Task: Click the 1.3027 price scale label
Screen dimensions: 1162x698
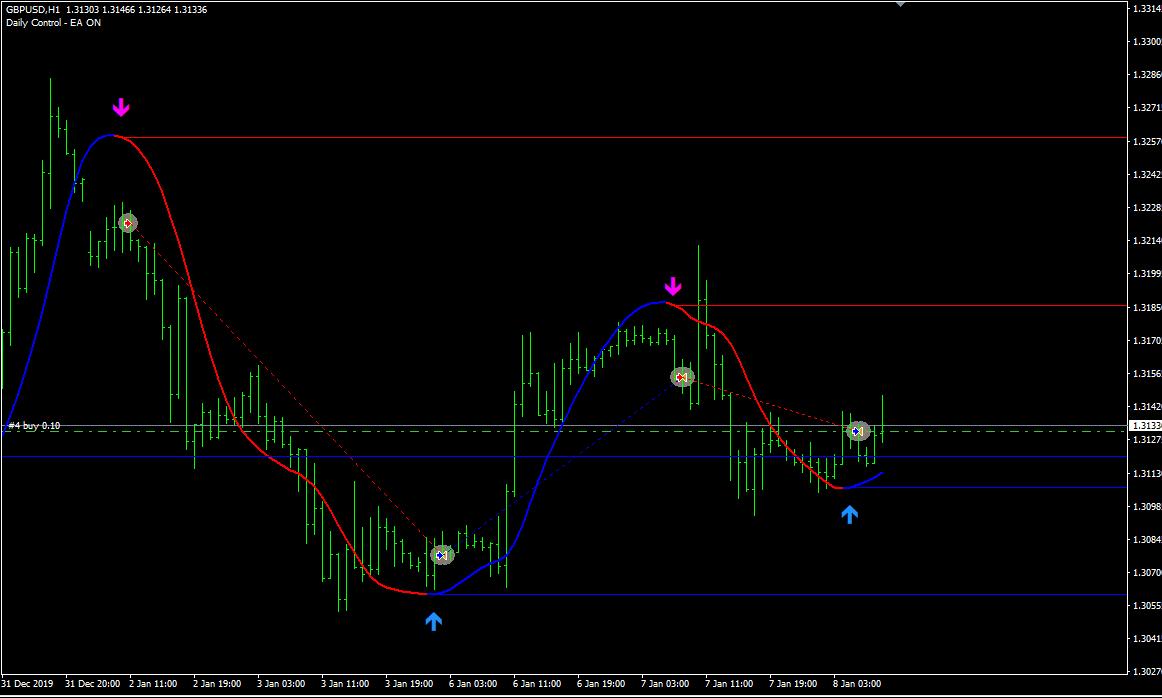Action: (x=1146, y=672)
